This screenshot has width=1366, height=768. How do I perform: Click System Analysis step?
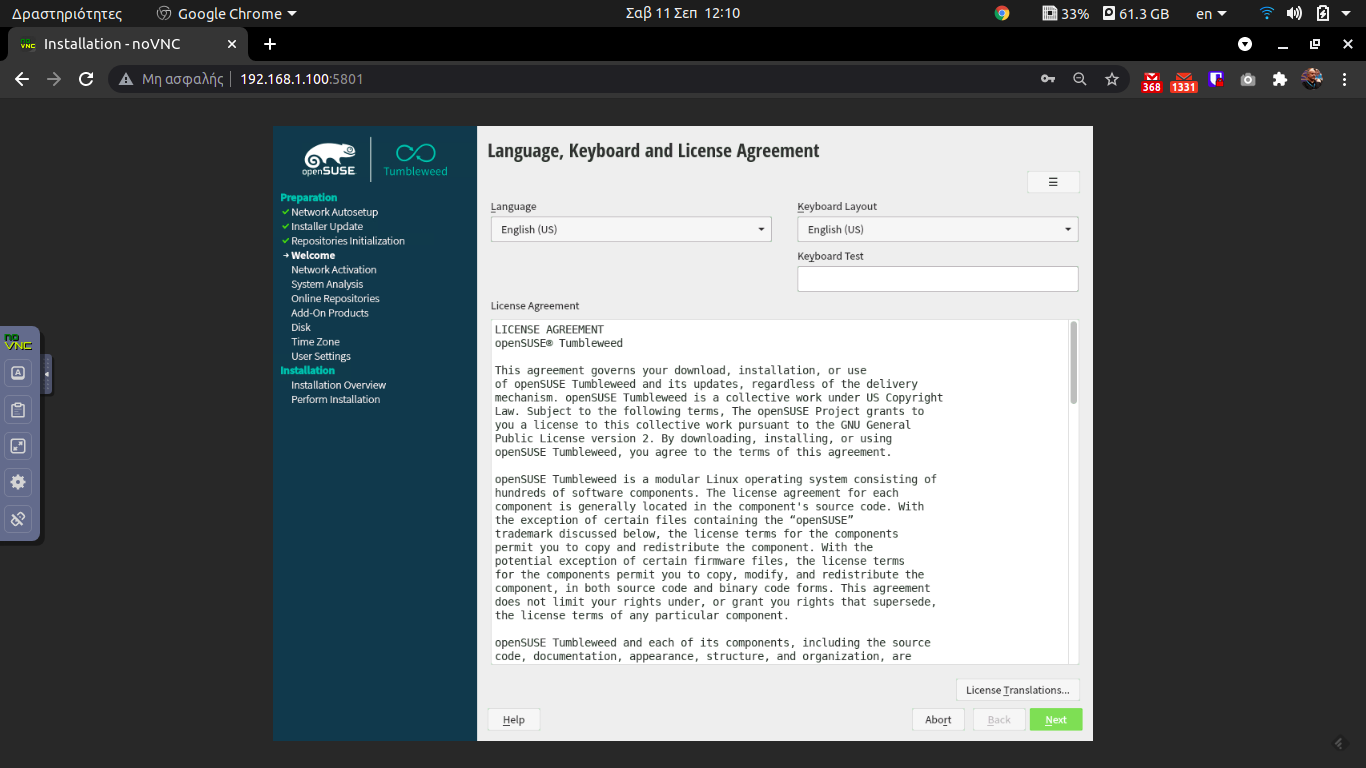[327, 285]
